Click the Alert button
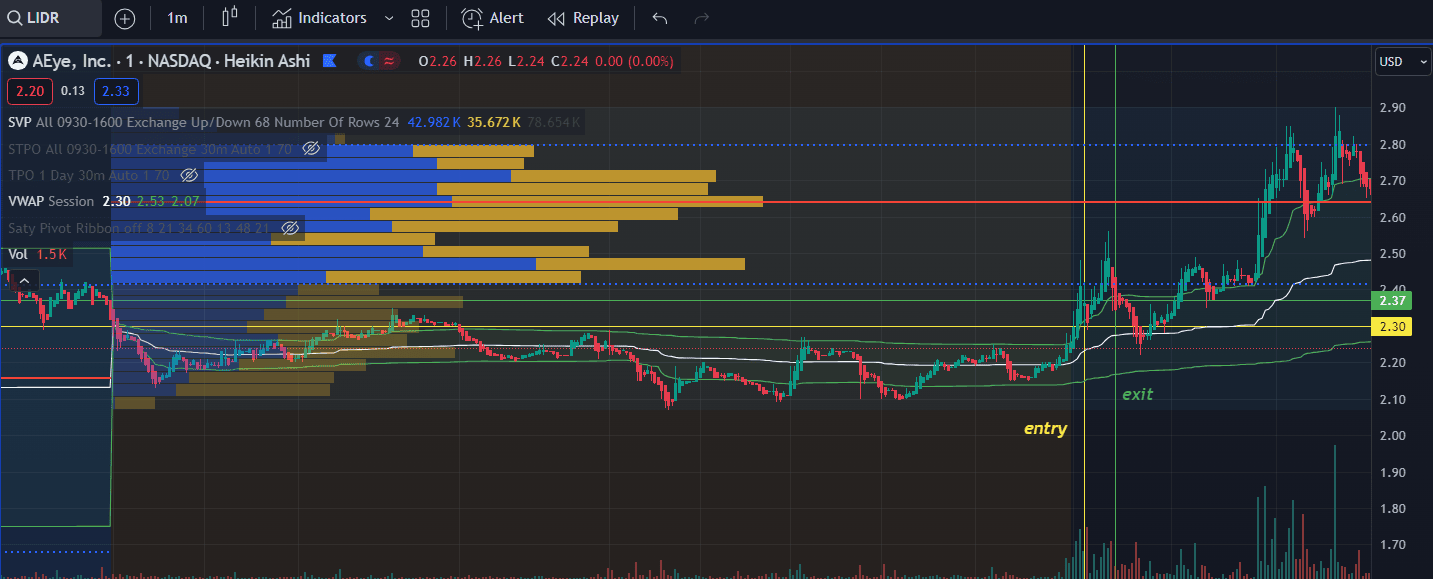 pos(492,18)
